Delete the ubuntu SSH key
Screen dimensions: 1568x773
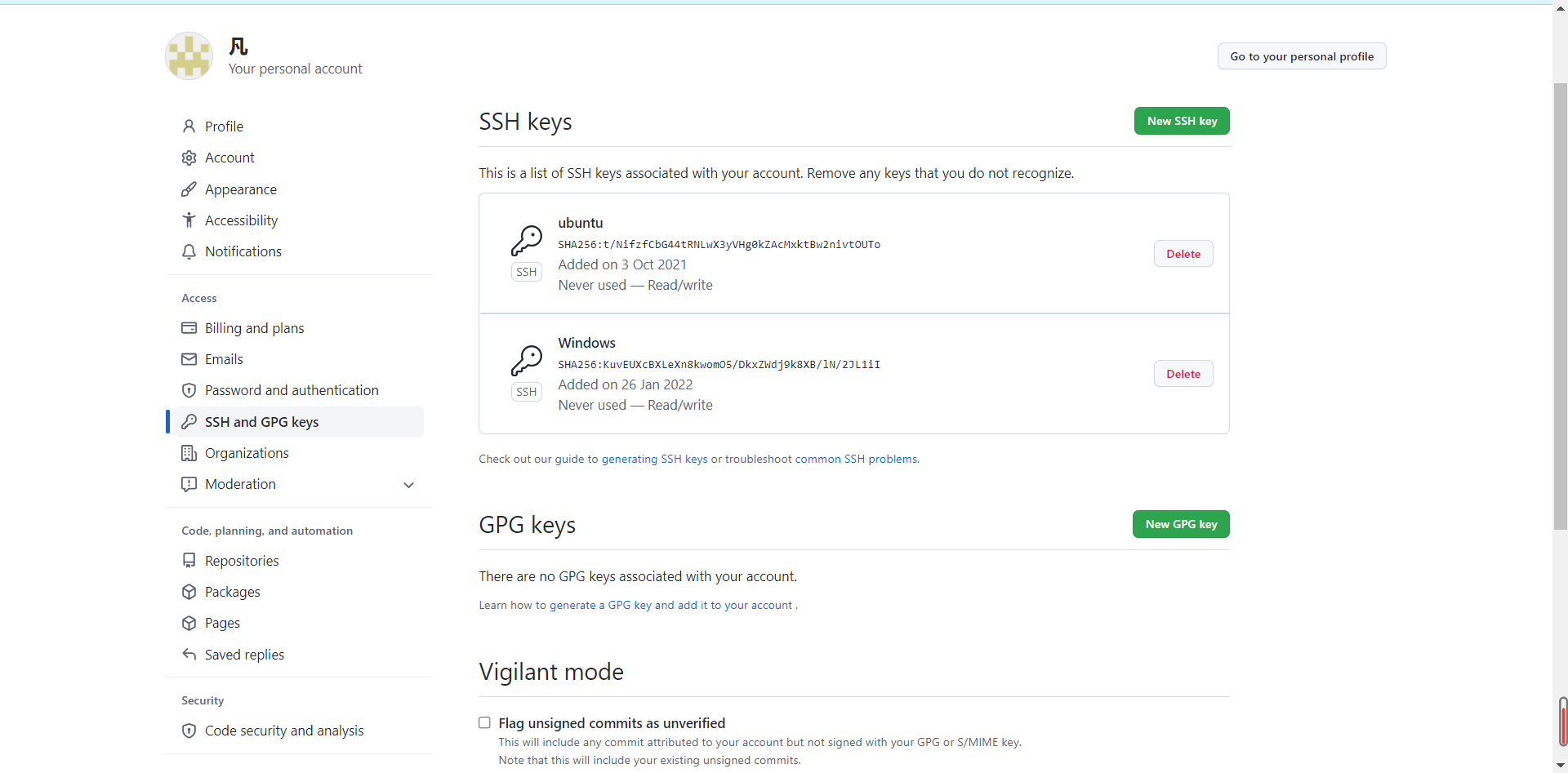(1183, 254)
